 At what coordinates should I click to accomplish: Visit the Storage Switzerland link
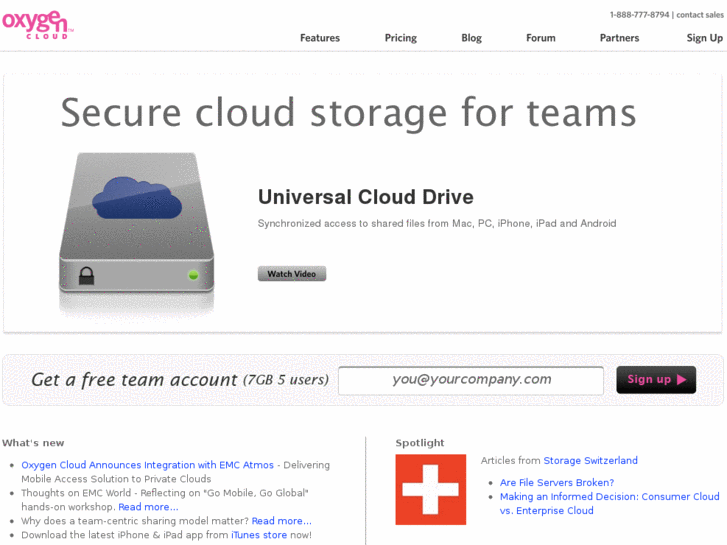pos(590,461)
